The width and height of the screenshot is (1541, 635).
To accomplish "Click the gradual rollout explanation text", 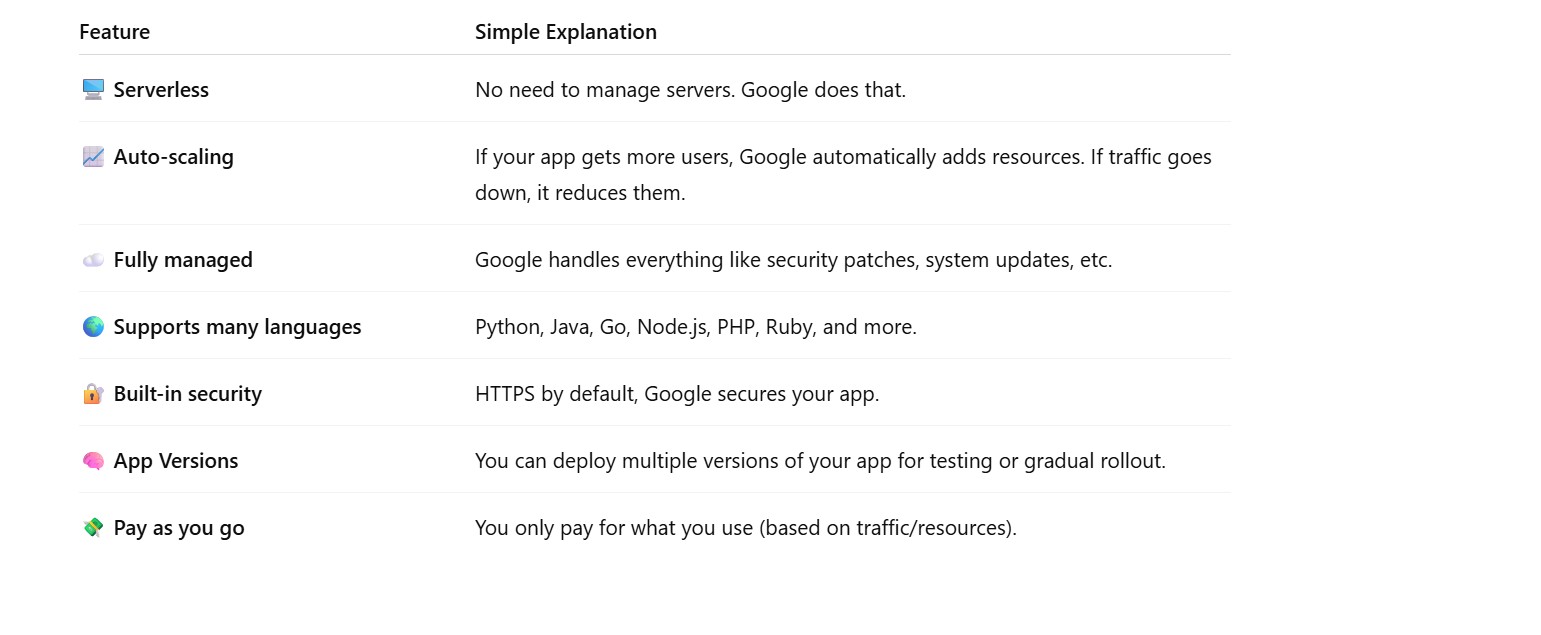I will pos(820,461).
